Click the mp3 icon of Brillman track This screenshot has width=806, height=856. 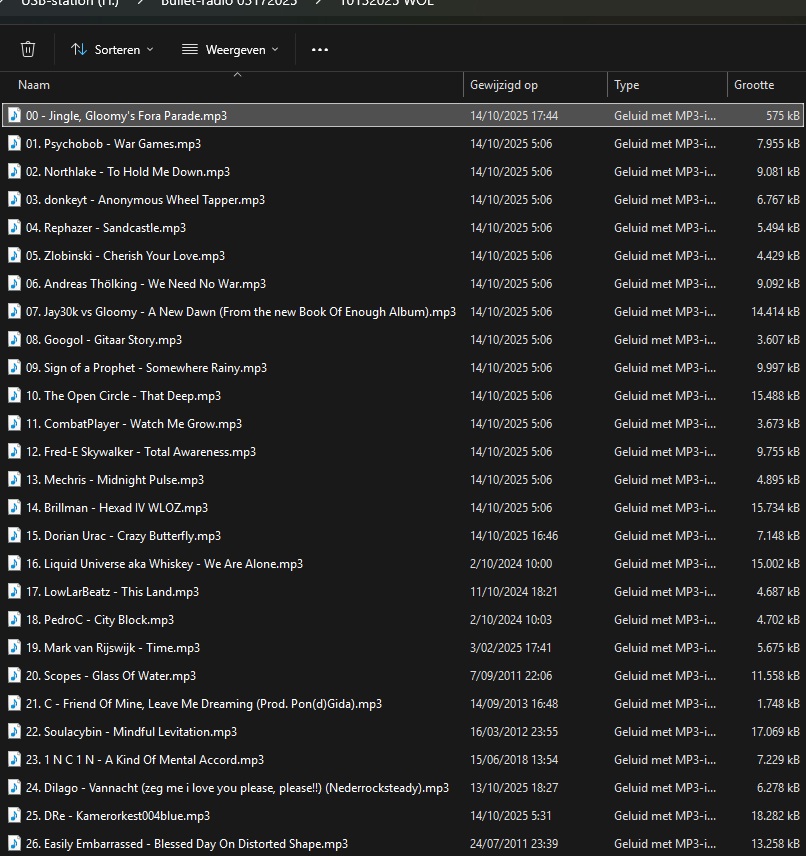click(x=14, y=508)
